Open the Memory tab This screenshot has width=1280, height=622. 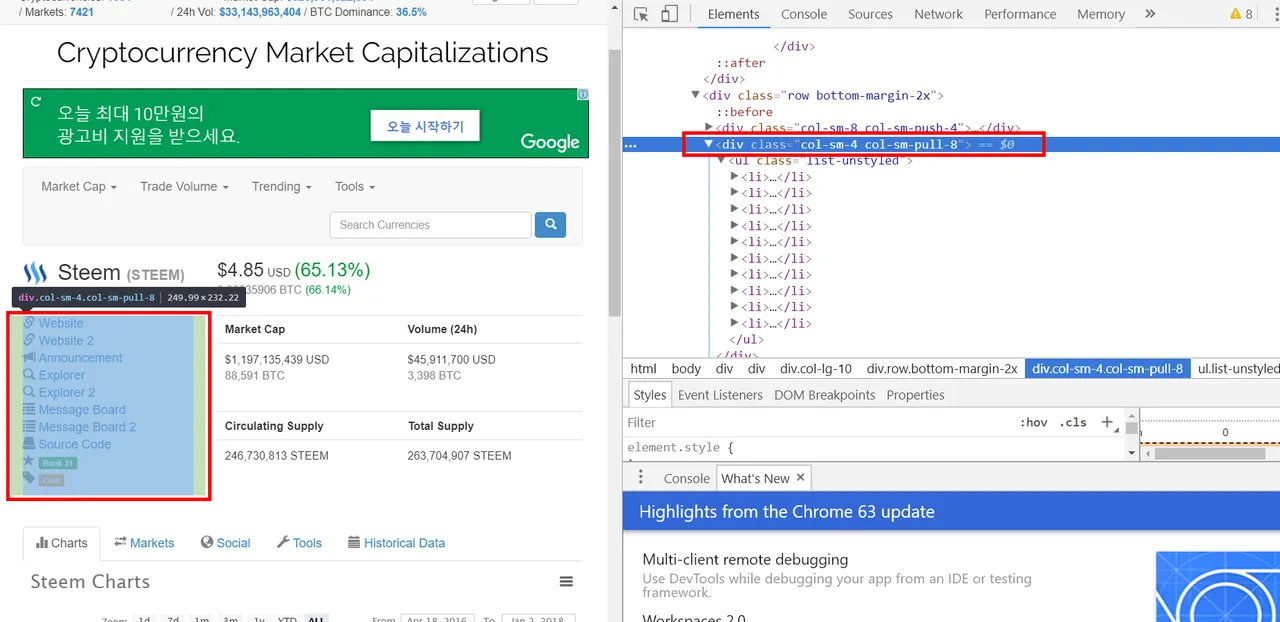(x=1101, y=14)
